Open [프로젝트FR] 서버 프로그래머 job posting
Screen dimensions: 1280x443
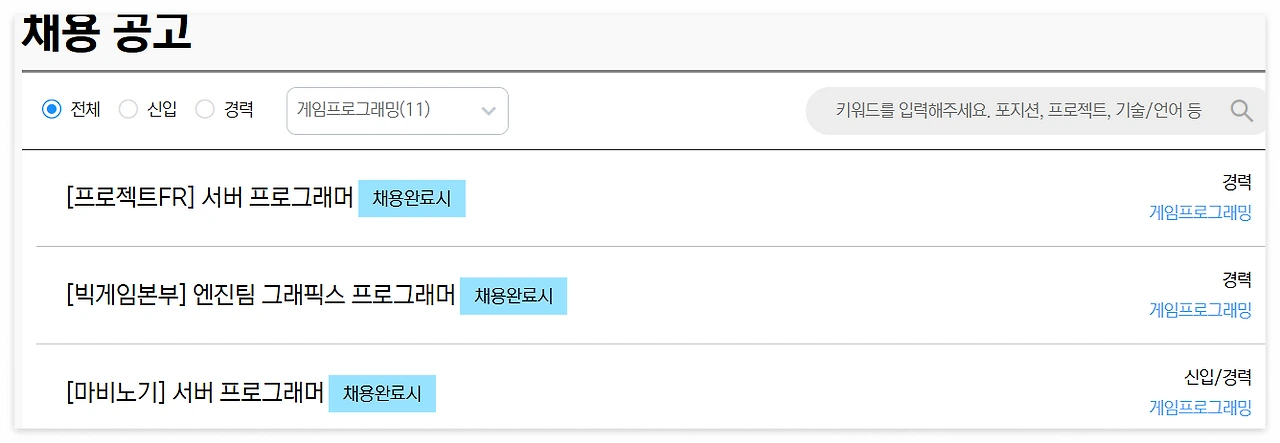pyautogui.click(x=210, y=198)
